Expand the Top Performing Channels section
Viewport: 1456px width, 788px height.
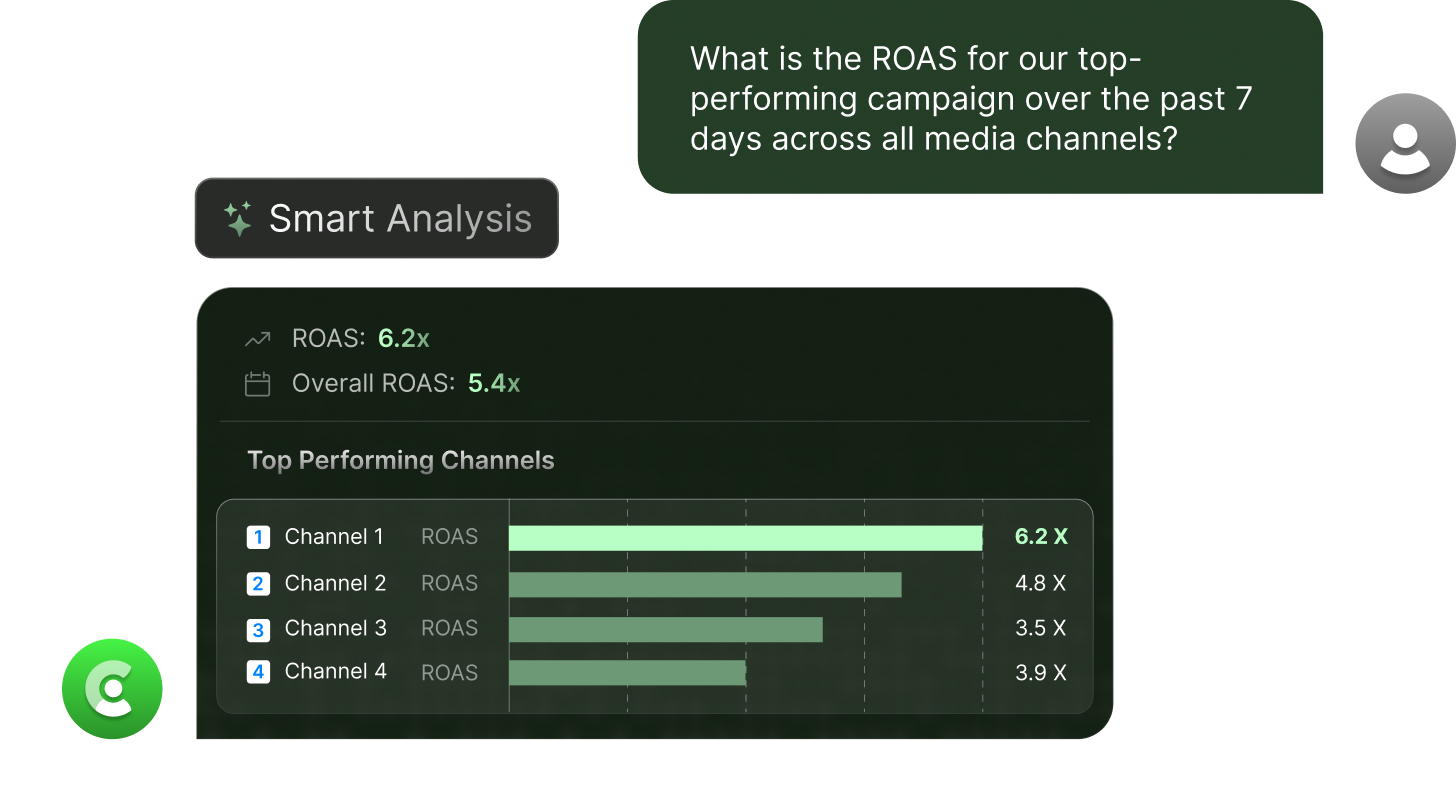coord(401,460)
